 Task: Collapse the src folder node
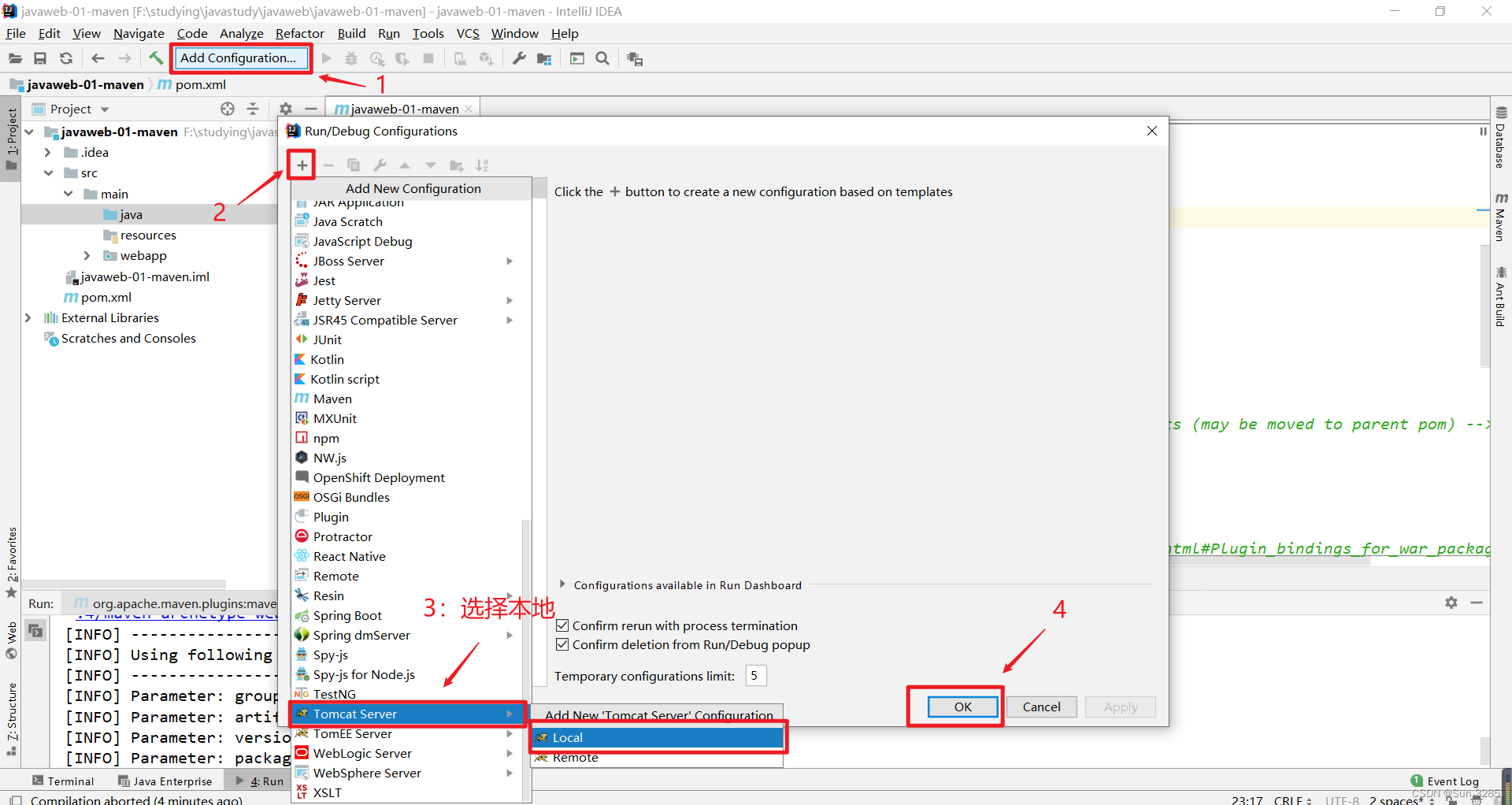pos(48,172)
